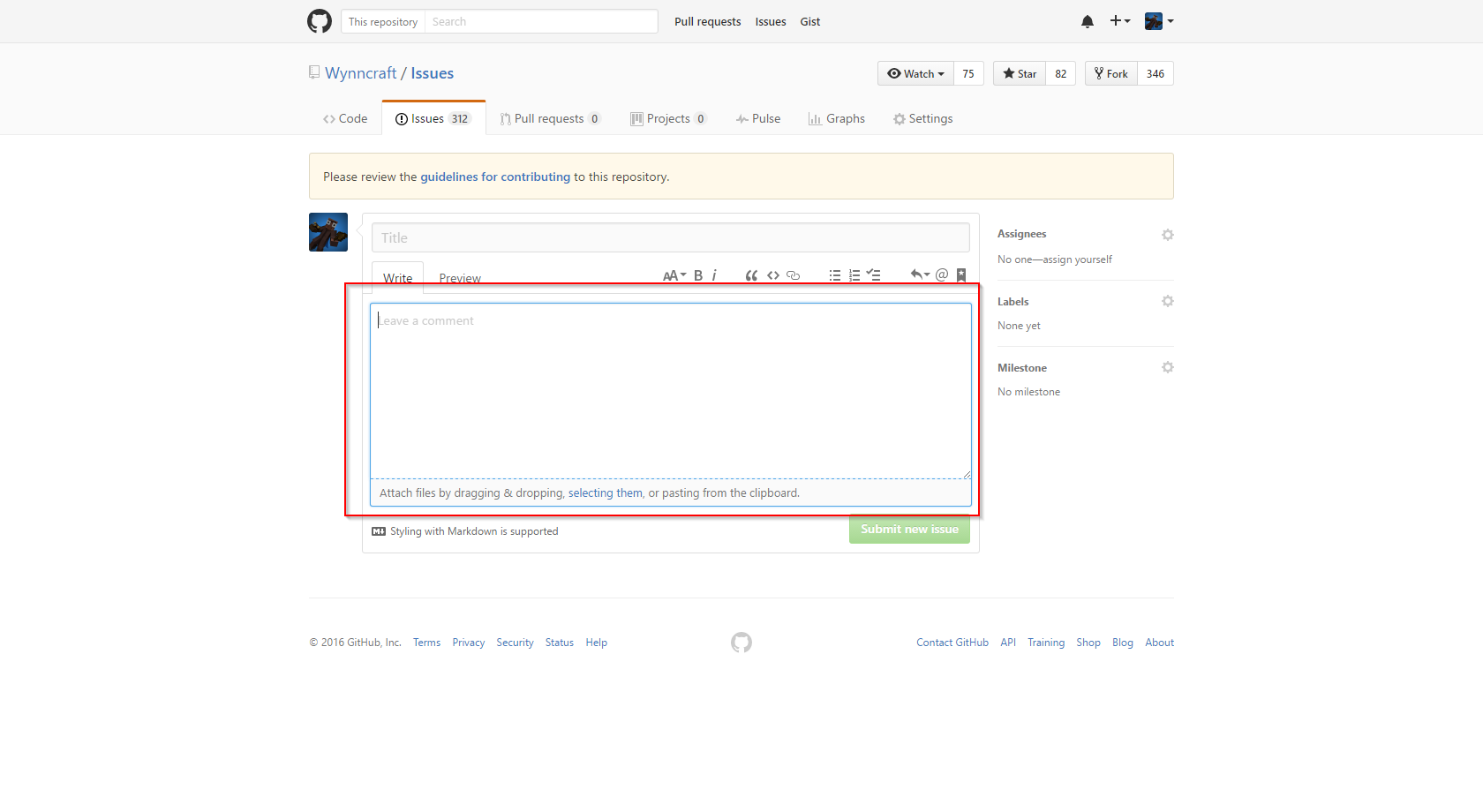The height and width of the screenshot is (812, 1483).
Task: Open the saved replies dropdown
Action: 920,274
